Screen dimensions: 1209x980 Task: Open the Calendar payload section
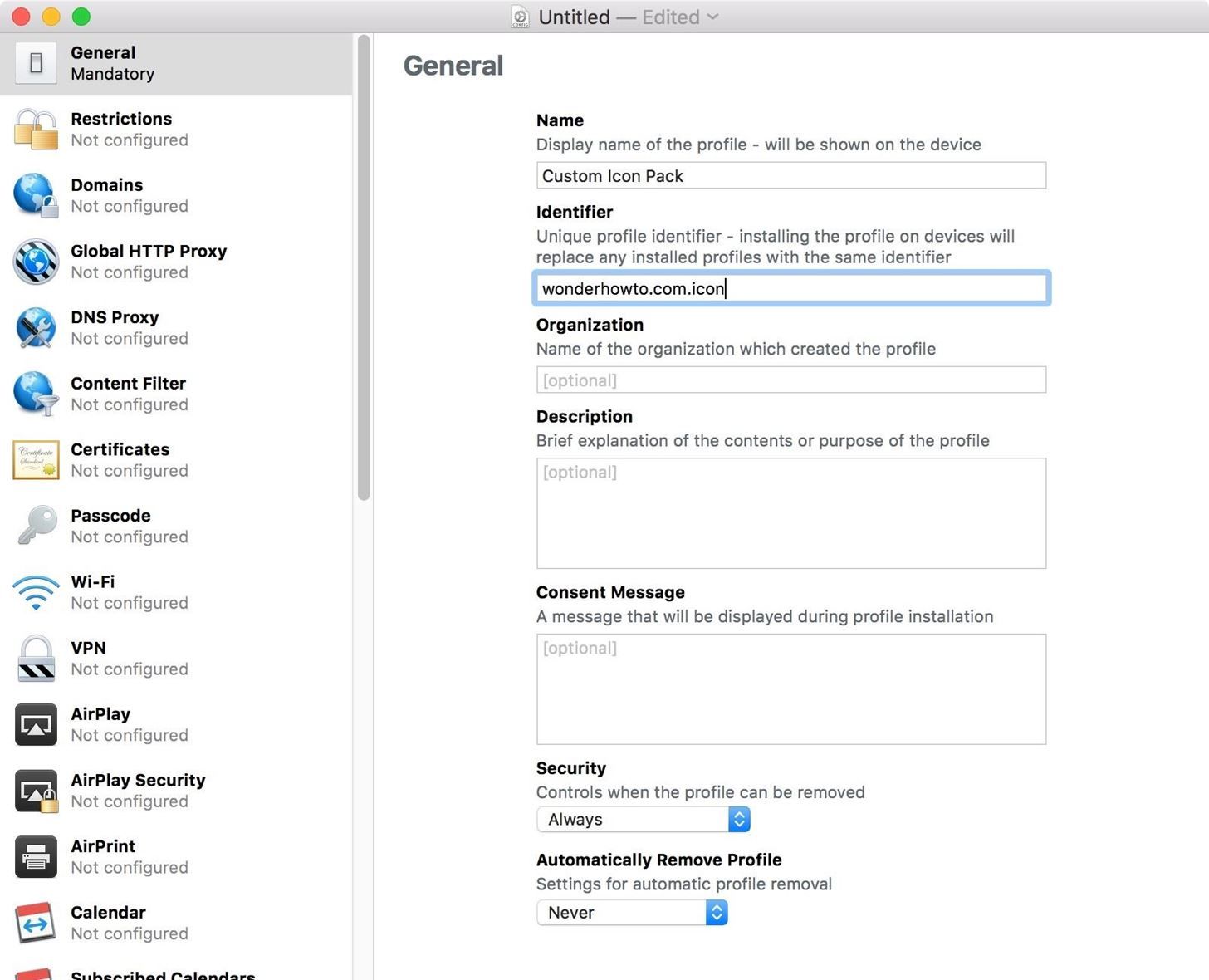click(x=108, y=923)
